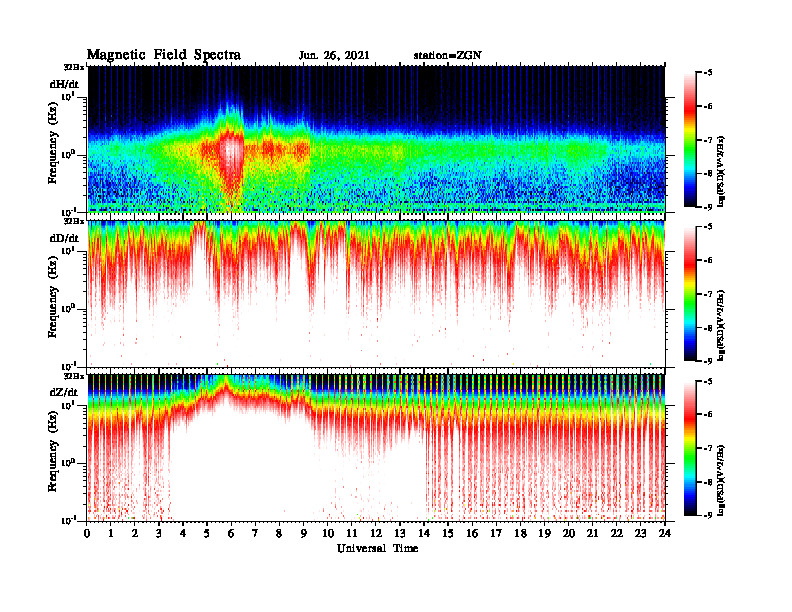Viewport: 792px width, 612px height.
Task: Click hour tick label "3" on the time axis
Action: (x=159, y=534)
